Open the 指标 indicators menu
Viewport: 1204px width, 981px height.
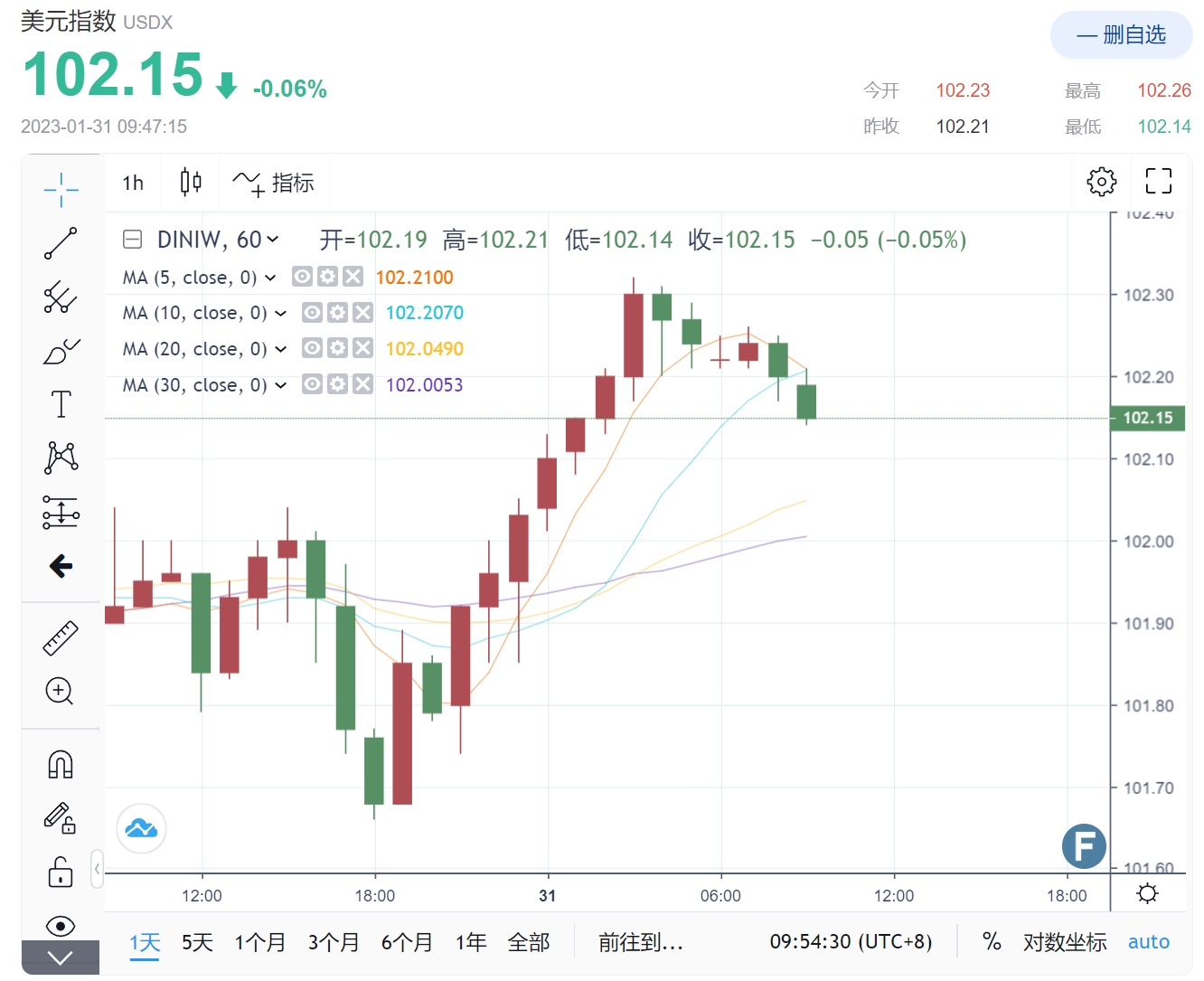[x=274, y=183]
